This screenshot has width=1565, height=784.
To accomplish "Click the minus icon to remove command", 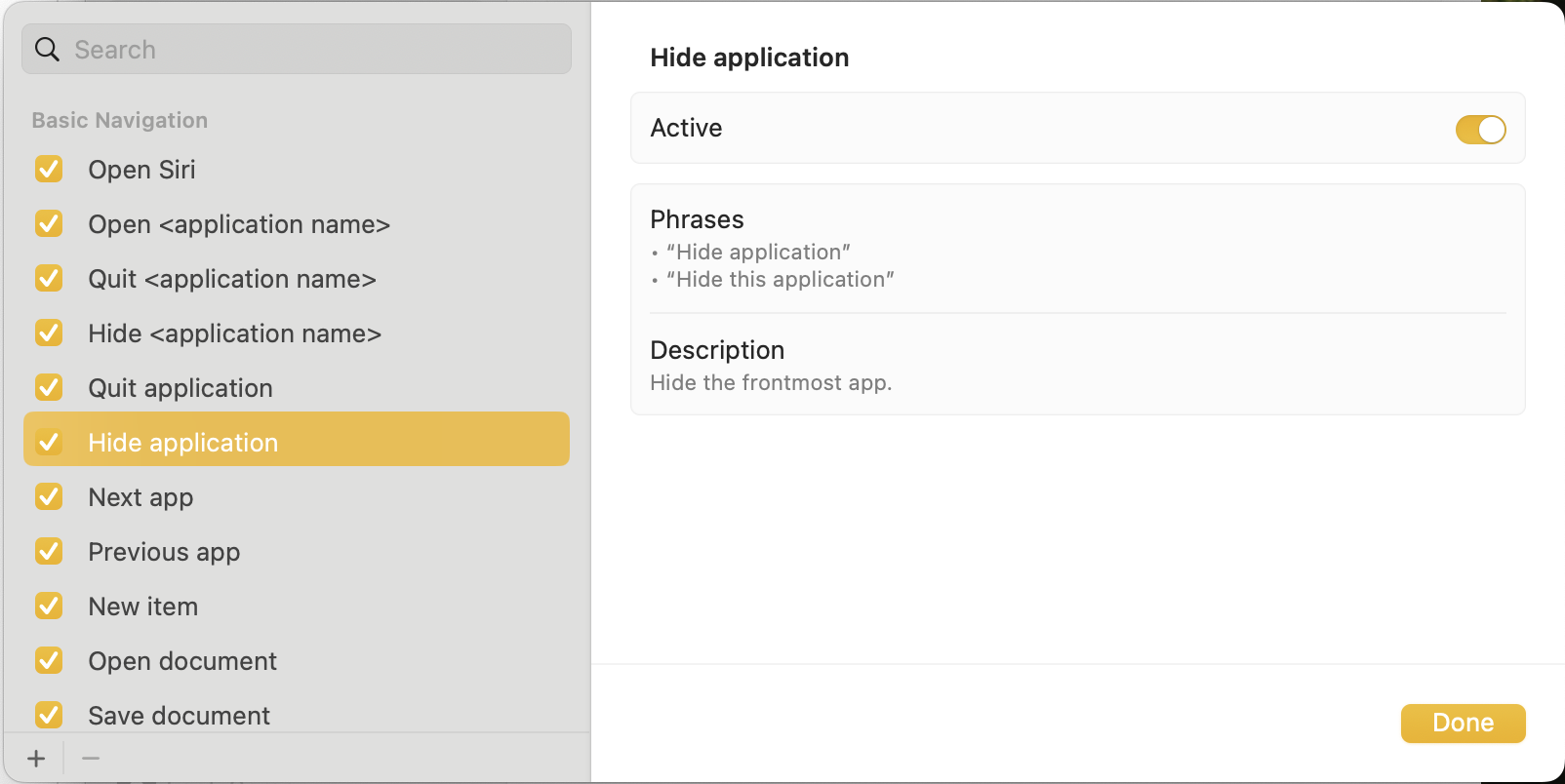I will 91,759.
